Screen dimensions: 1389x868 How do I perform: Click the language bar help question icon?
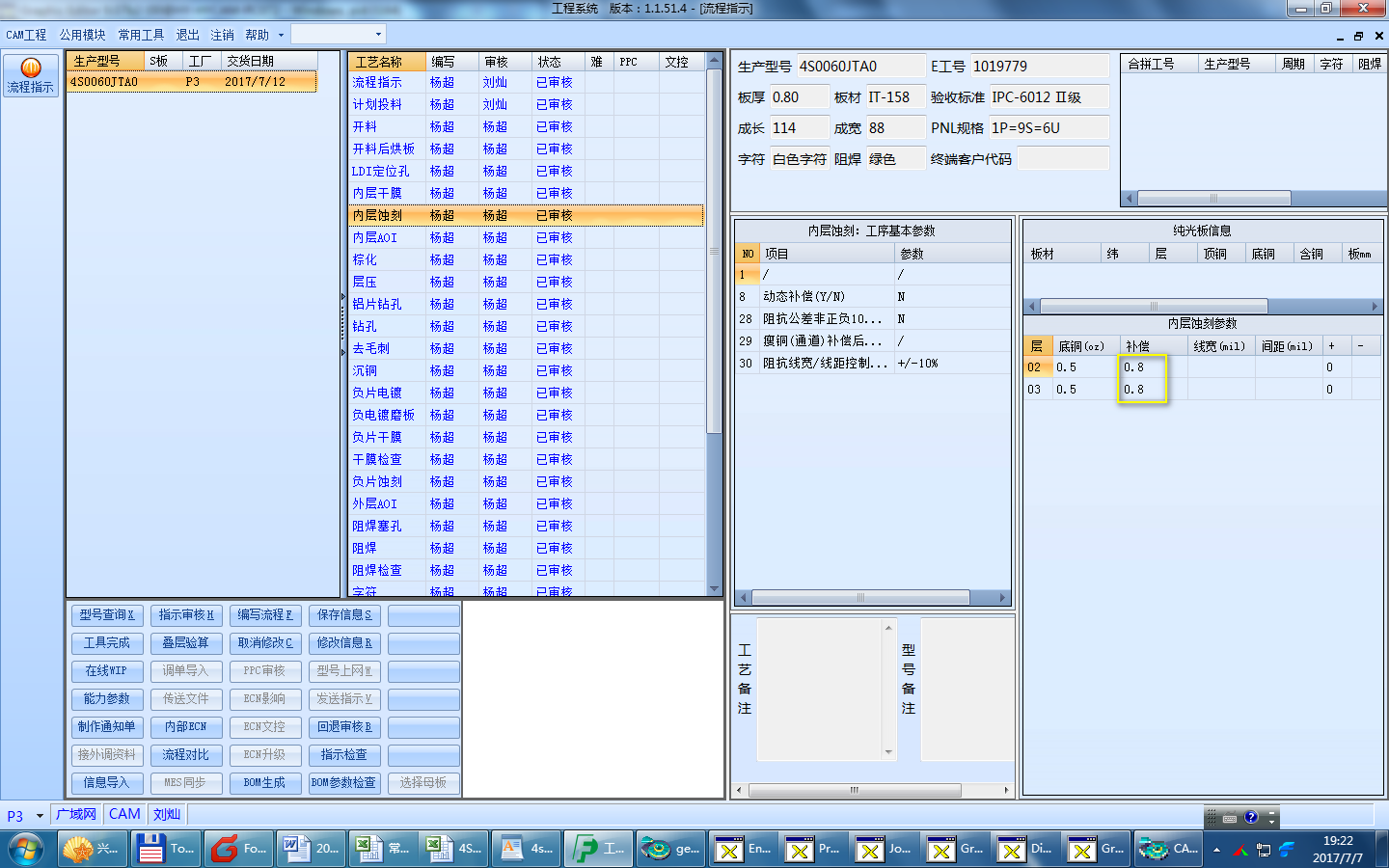[x=1251, y=817]
